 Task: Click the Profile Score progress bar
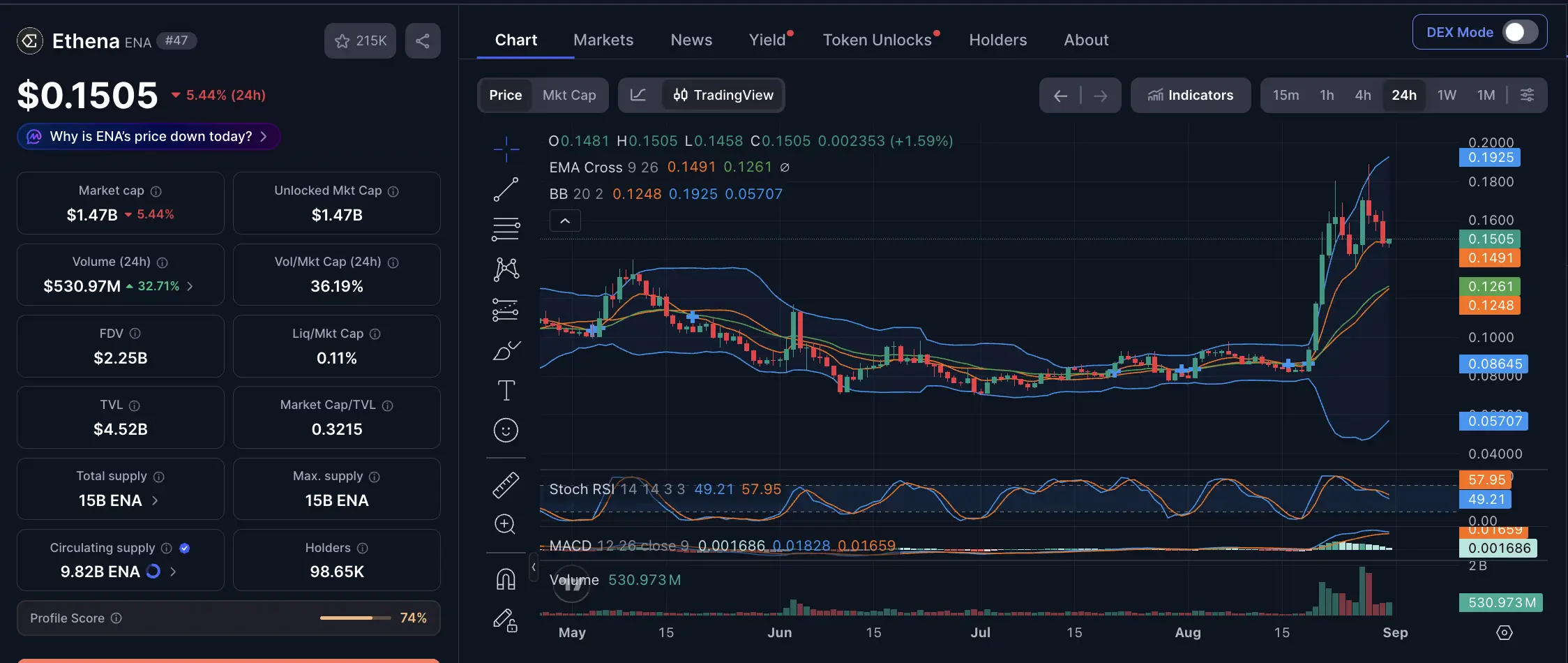point(356,618)
